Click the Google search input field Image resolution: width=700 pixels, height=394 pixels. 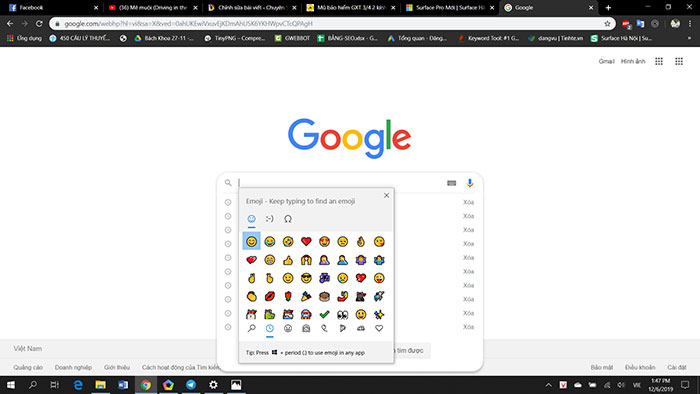340,183
